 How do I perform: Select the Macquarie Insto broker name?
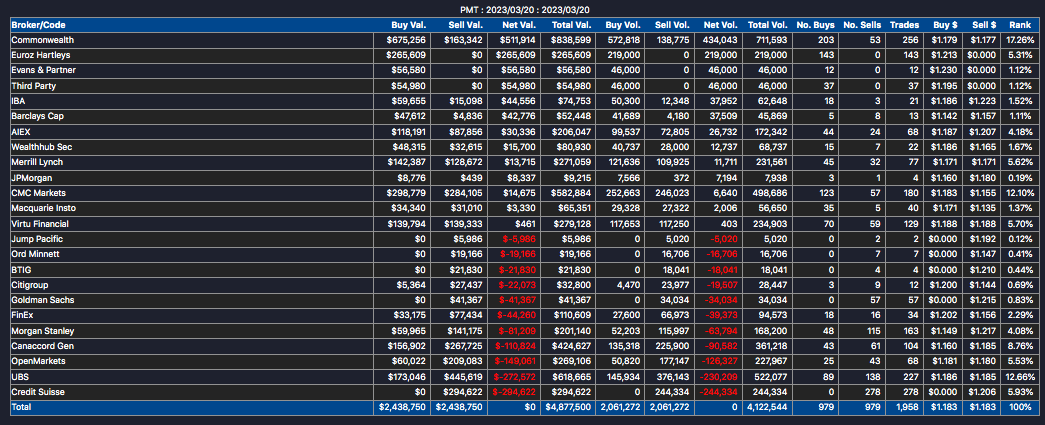(x=43, y=209)
